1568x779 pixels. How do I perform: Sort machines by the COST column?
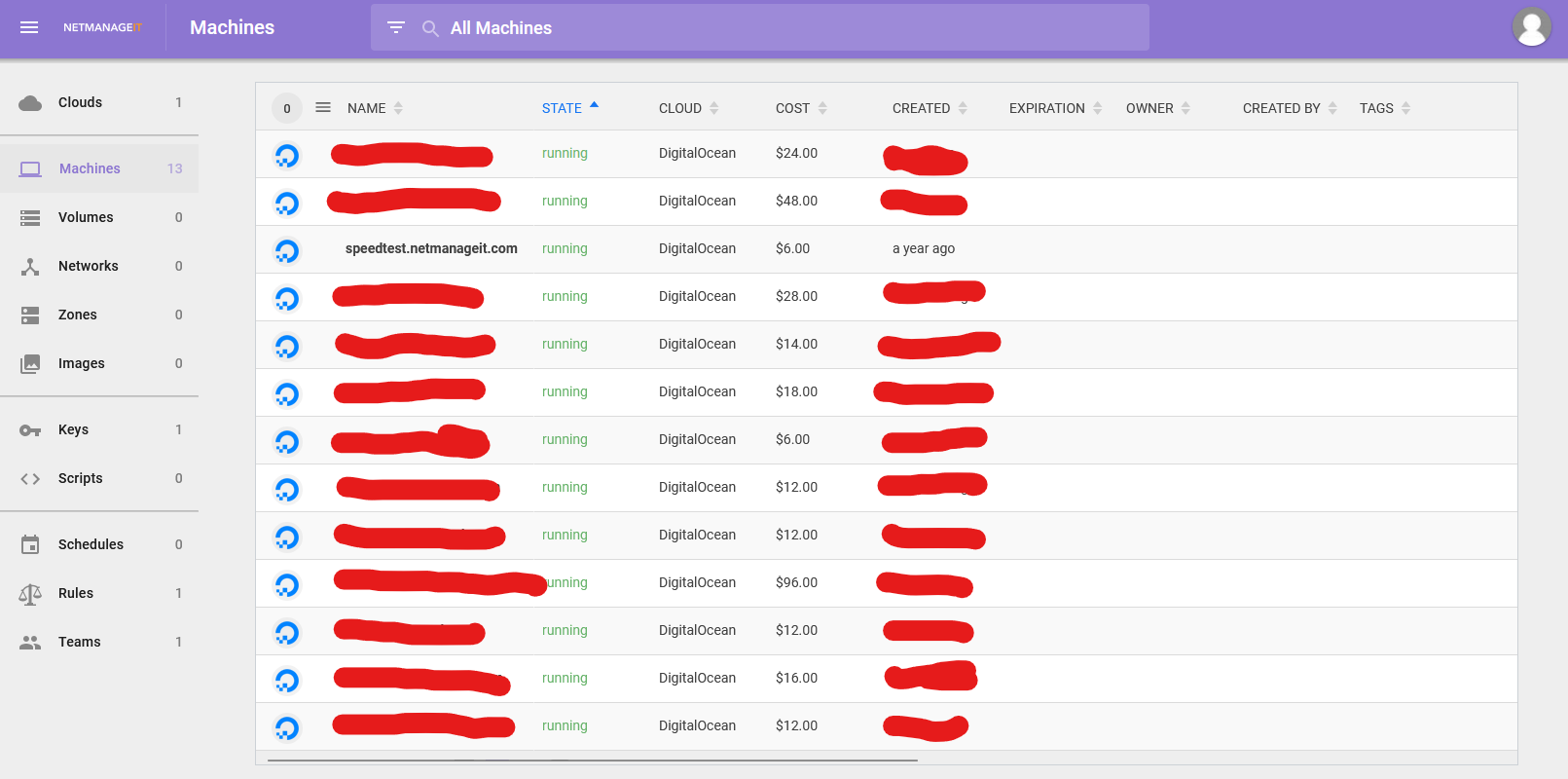tap(792, 108)
